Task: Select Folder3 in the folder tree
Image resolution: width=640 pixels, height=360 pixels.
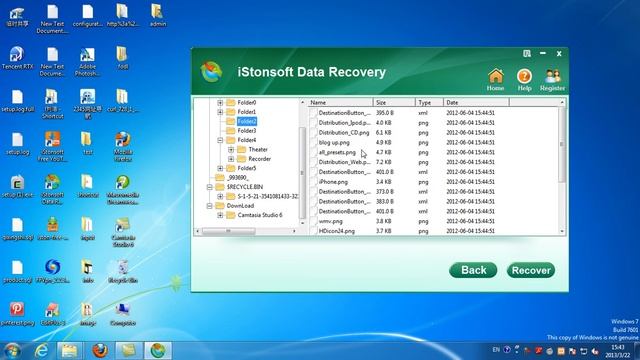Action: coord(247,131)
